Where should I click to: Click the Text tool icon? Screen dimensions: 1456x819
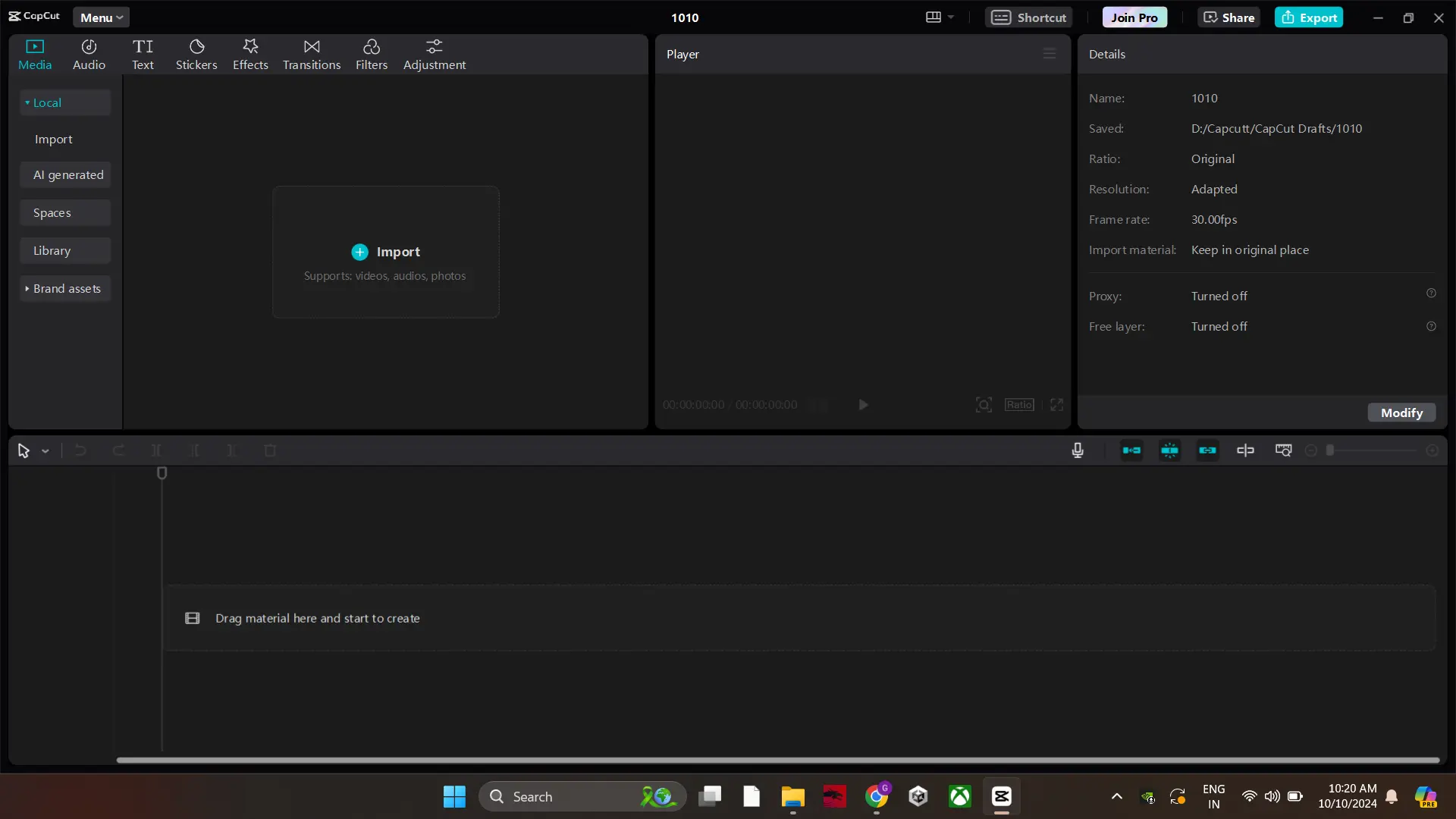coord(142,53)
